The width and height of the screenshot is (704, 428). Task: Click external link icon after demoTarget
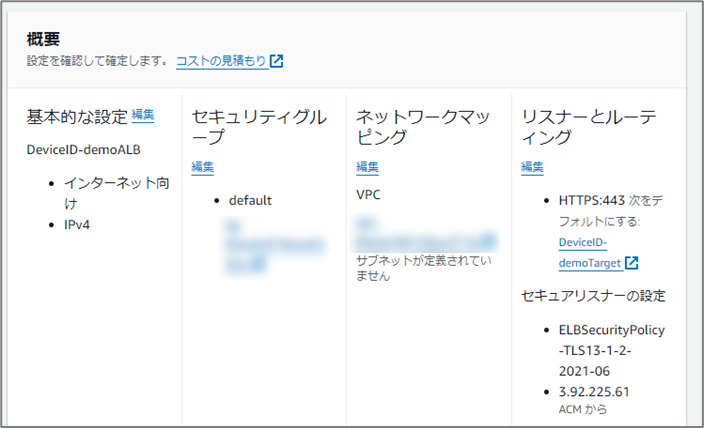tap(632, 263)
